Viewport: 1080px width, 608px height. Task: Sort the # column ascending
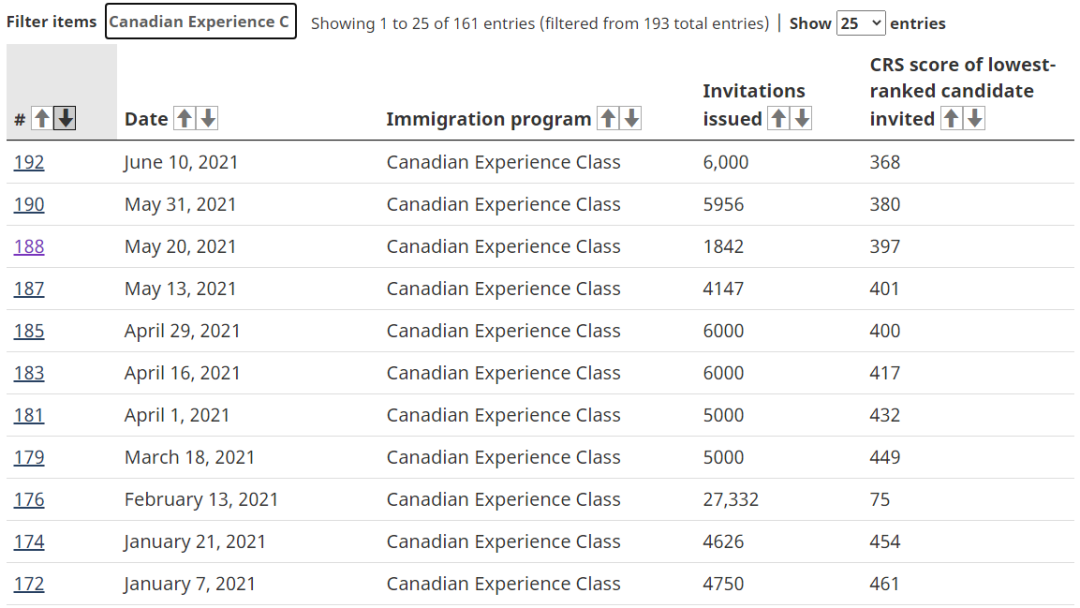(x=42, y=118)
